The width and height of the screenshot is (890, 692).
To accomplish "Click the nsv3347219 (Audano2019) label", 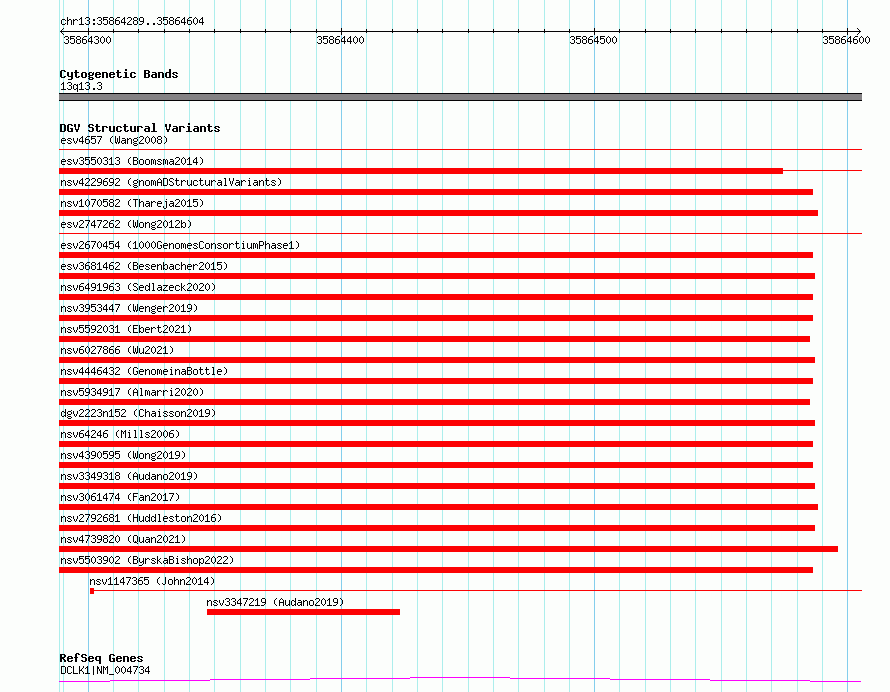I will (x=275, y=602).
